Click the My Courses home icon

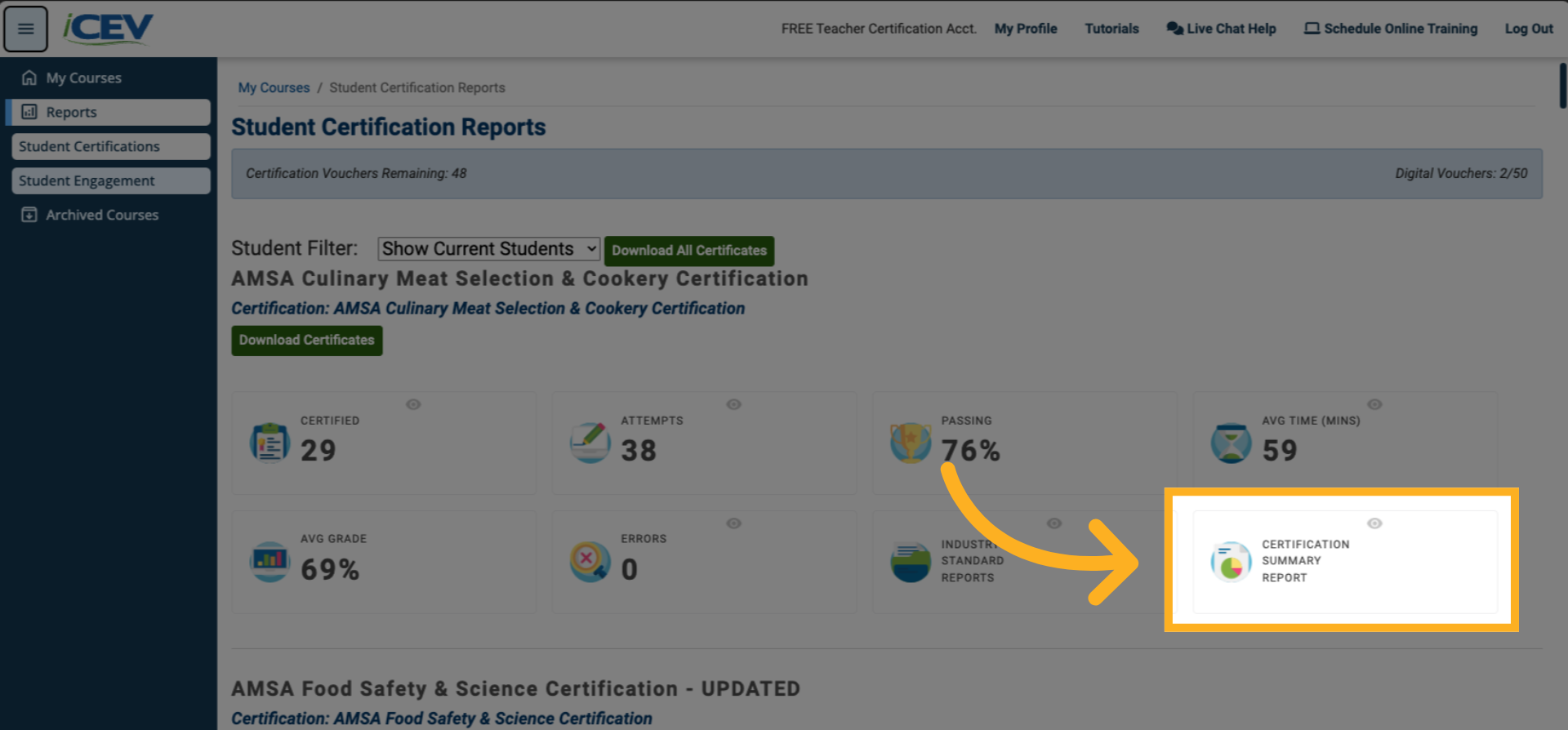click(x=29, y=78)
